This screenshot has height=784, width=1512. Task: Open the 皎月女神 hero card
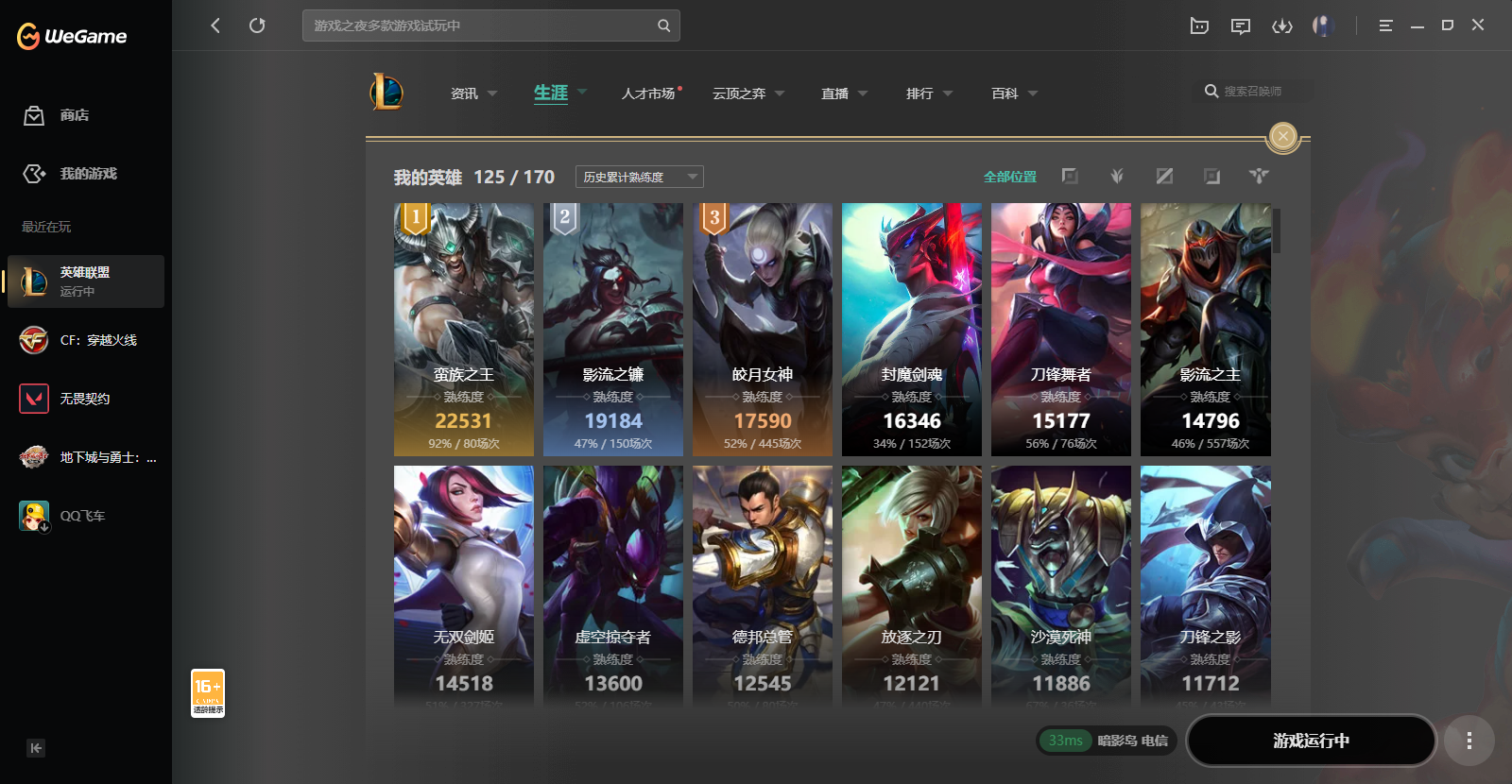763,330
